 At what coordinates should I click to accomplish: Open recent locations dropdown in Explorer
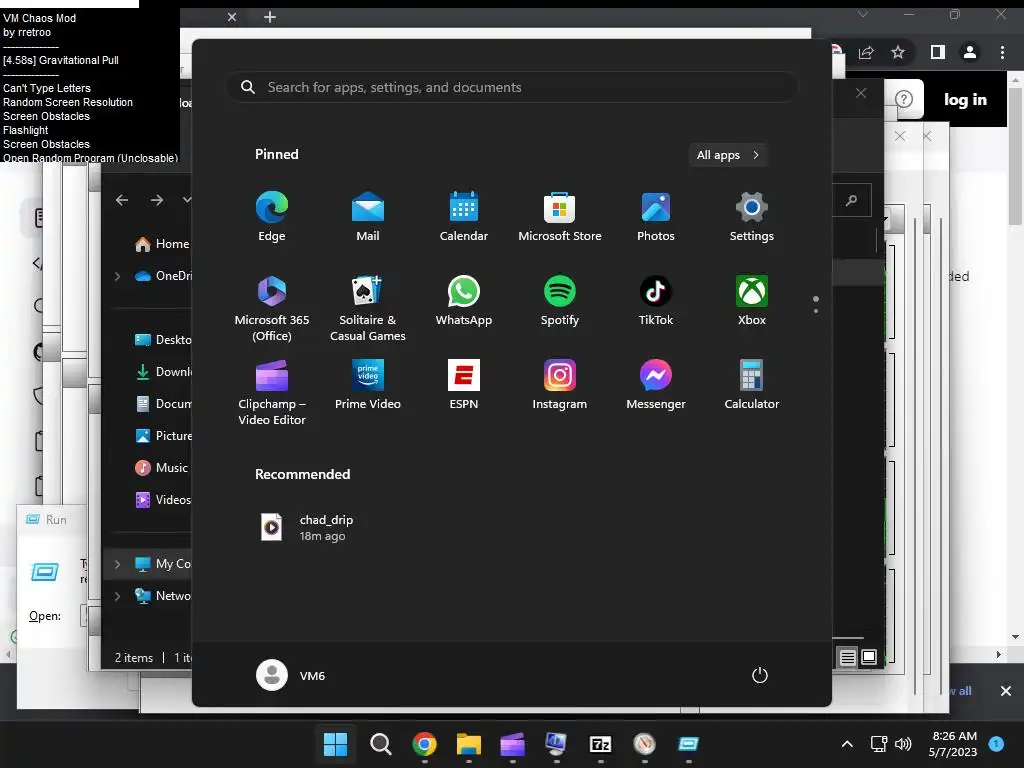(x=187, y=199)
